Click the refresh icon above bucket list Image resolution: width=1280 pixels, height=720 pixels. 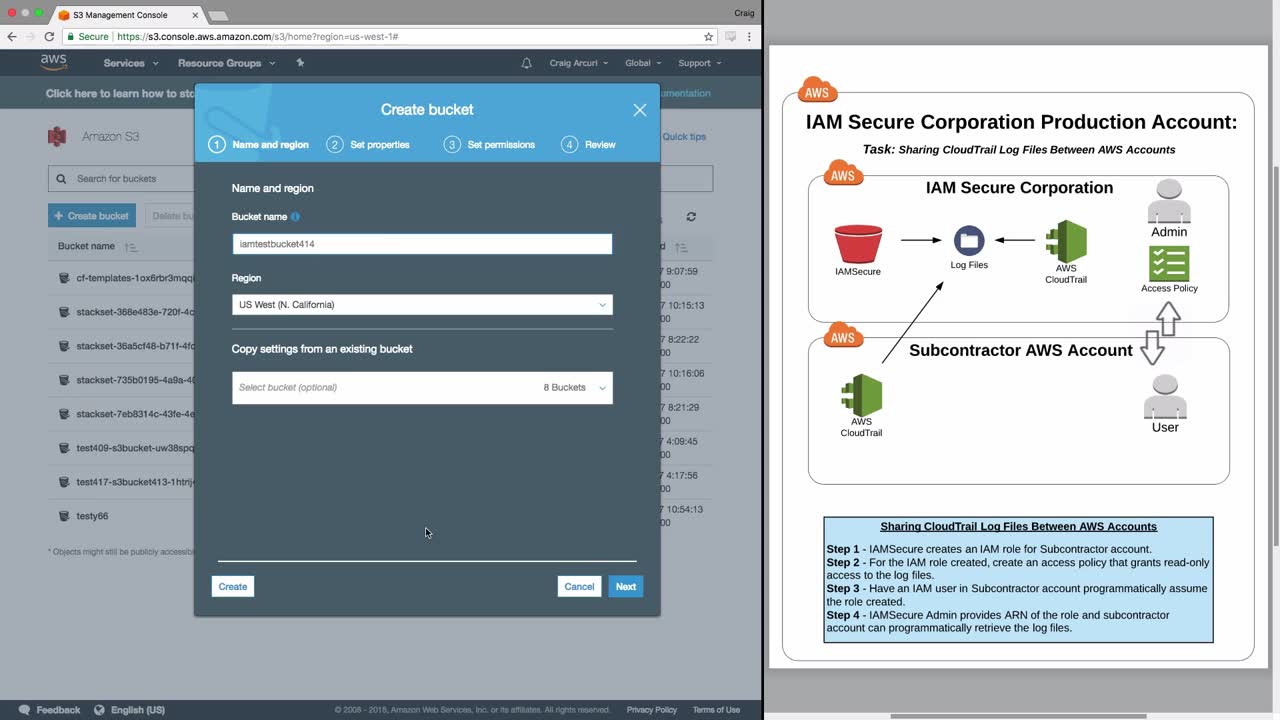(691, 216)
